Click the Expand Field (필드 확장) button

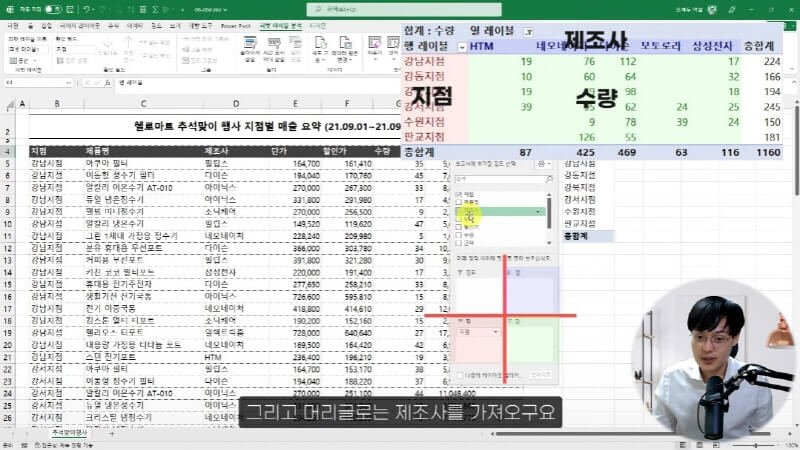pyautogui.click(x=155, y=42)
